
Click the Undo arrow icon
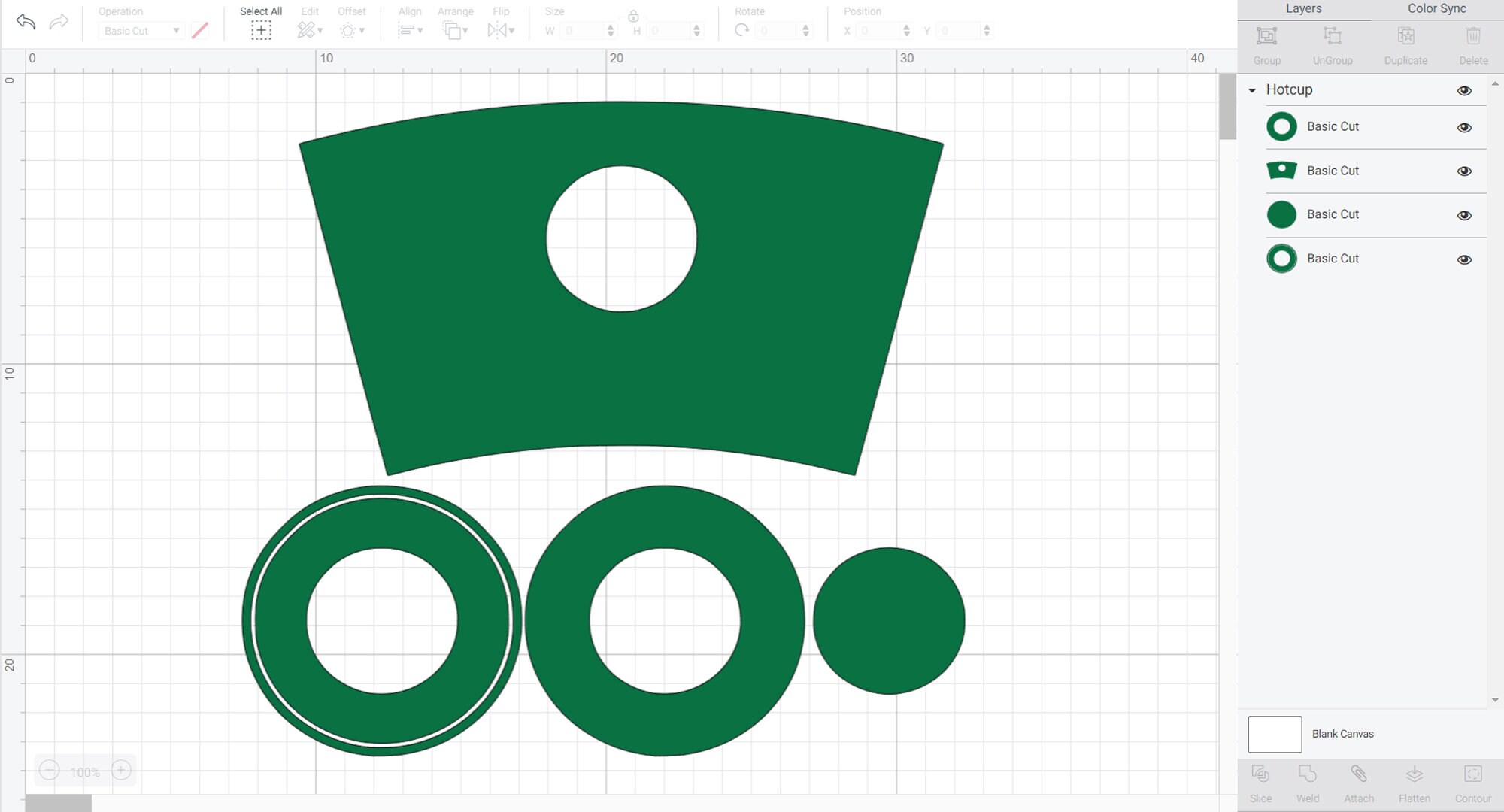[x=26, y=22]
